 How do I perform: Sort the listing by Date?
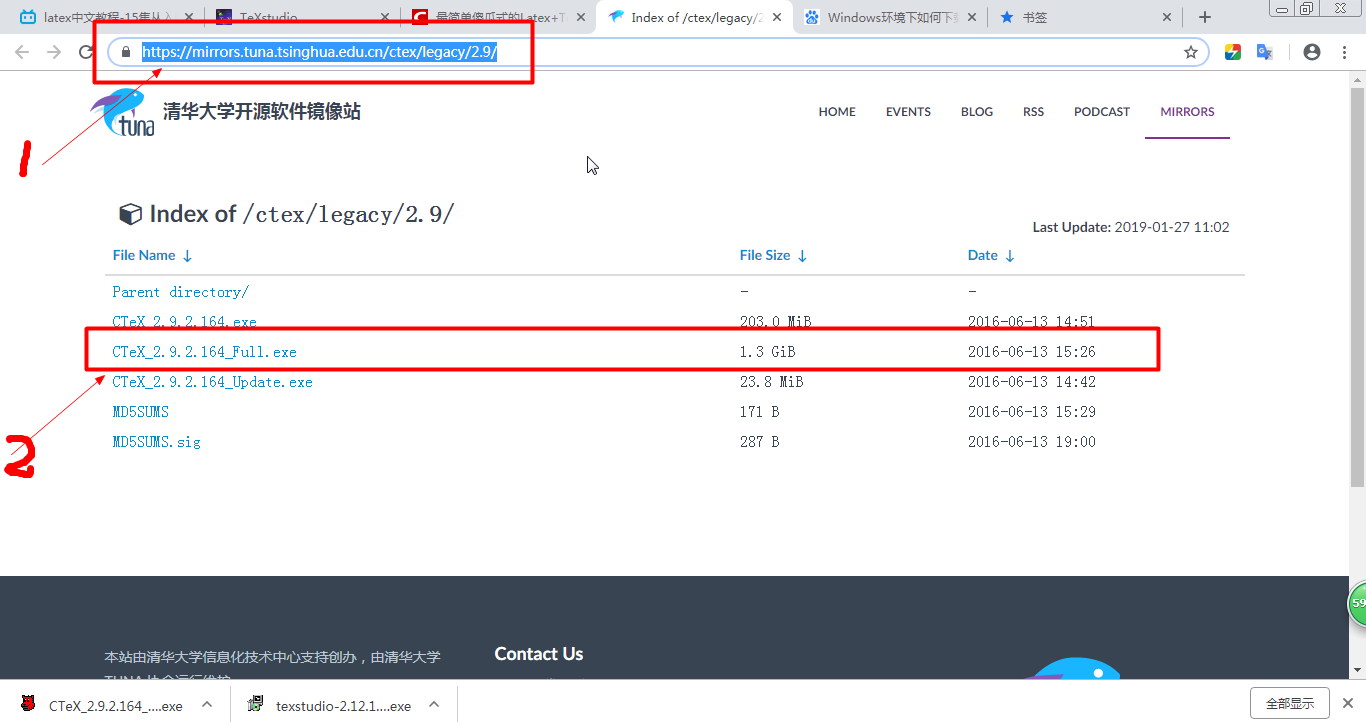pyautogui.click(x=991, y=255)
